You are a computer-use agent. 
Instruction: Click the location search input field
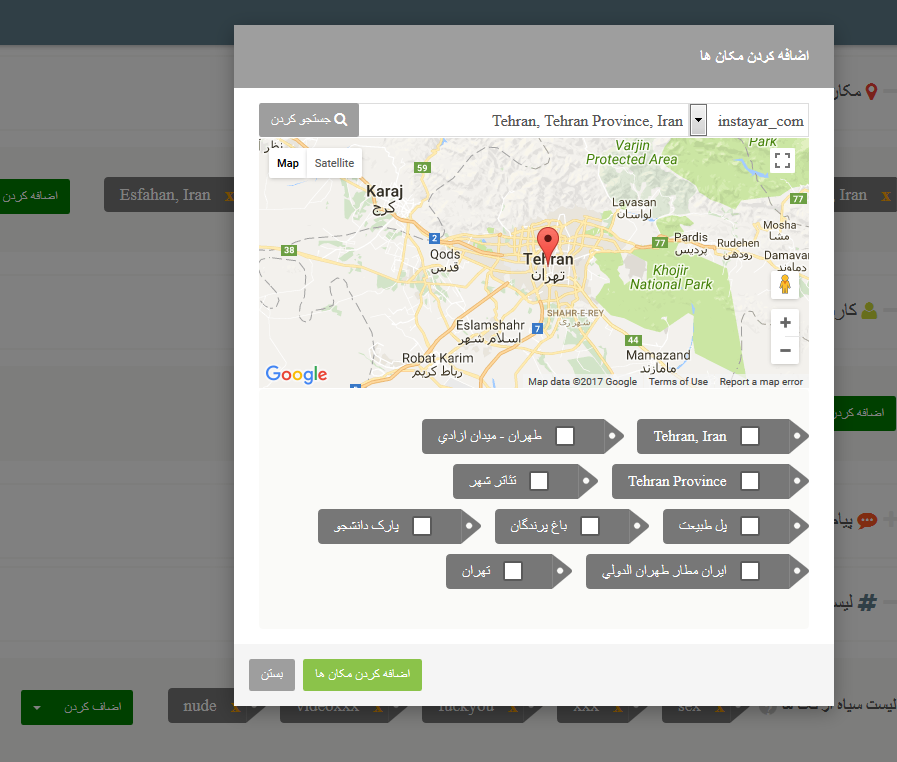[524, 120]
